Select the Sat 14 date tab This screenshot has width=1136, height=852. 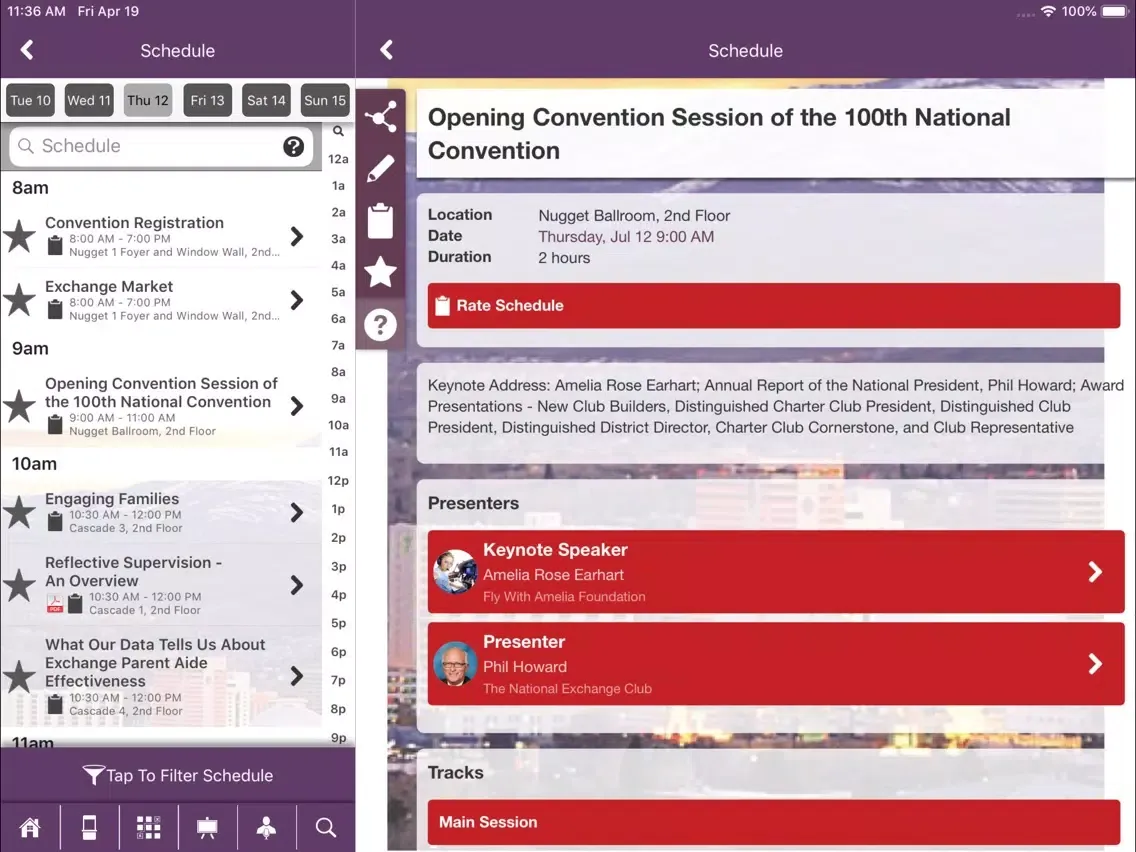click(x=266, y=101)
